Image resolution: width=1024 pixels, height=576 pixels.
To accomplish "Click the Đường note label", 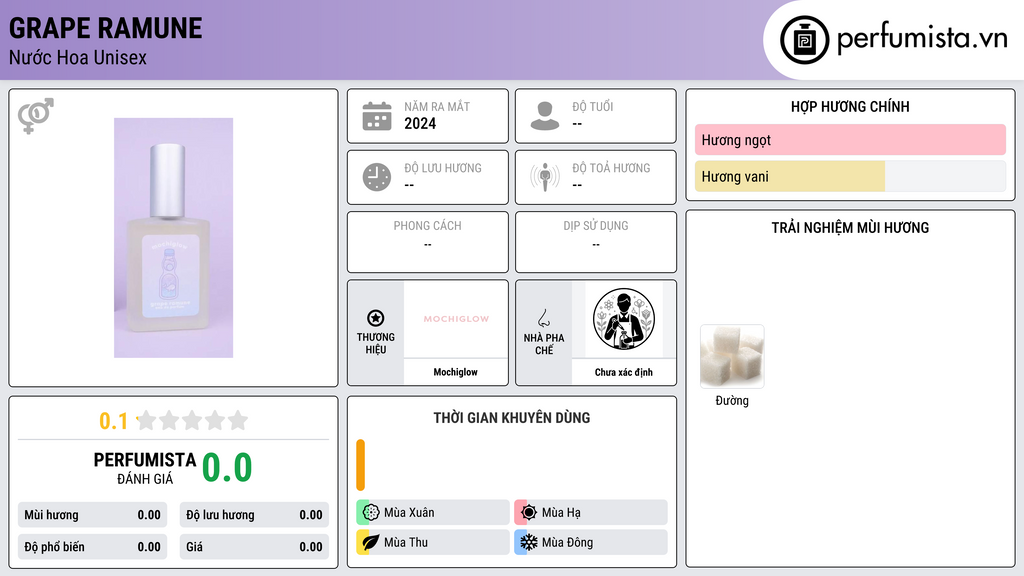I will click(732, 400).
